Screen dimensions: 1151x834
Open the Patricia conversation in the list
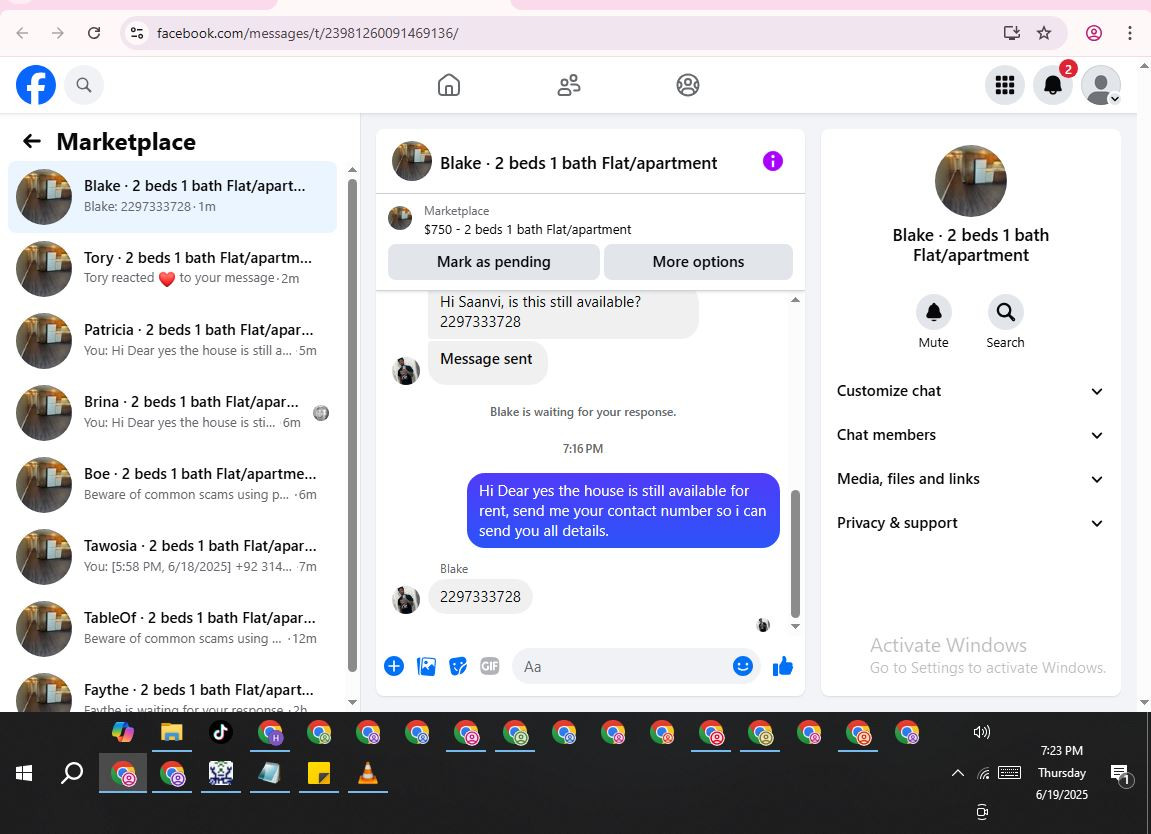point(173,341)
